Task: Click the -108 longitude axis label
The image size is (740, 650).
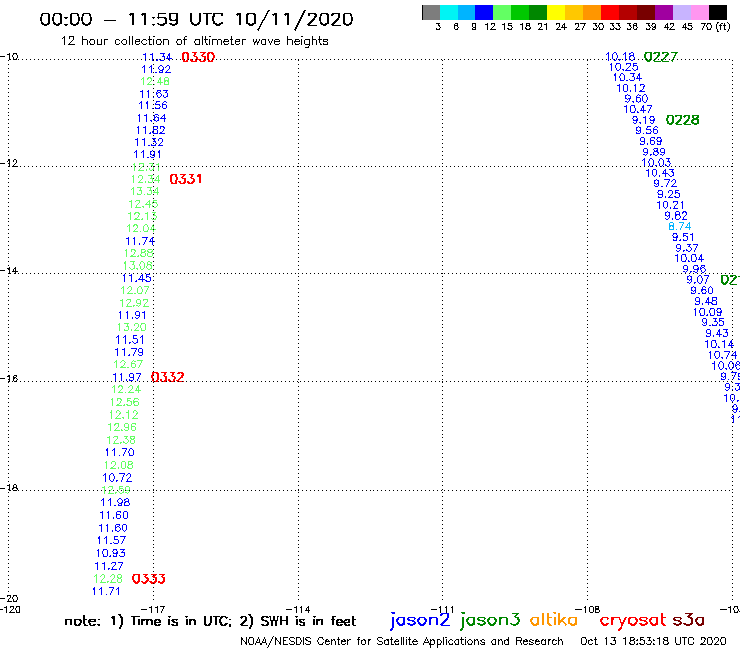Action: coord(588,609)
